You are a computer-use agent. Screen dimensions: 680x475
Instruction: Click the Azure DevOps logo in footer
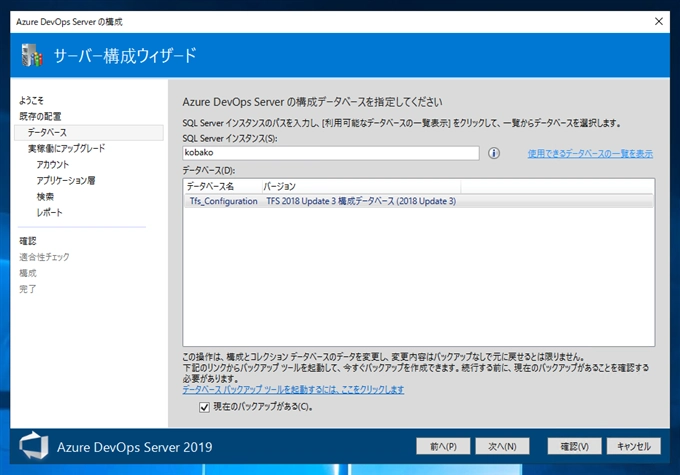tap(34, 446)
